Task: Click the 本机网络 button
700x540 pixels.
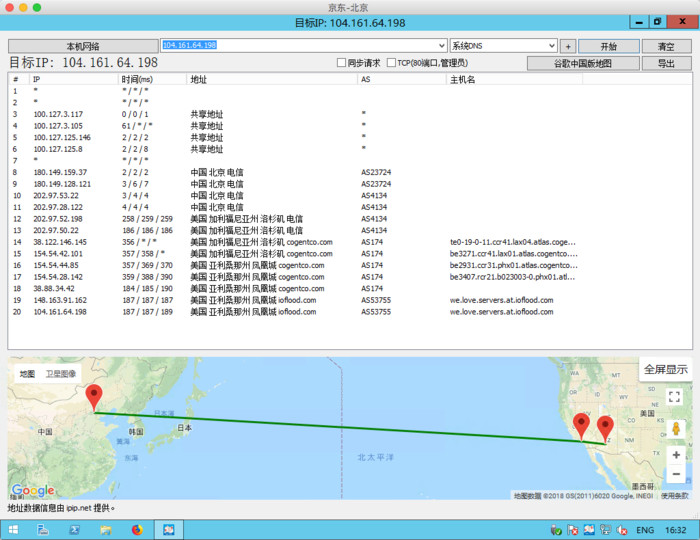Action: click(83, 46)
